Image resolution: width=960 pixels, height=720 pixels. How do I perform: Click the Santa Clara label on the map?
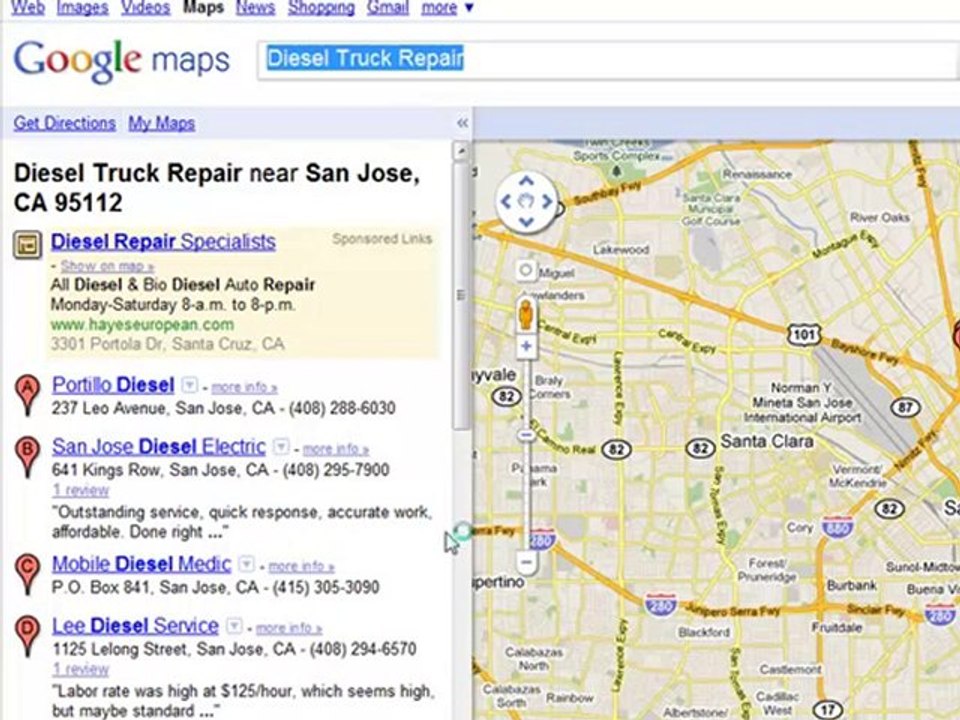click(x=767, y=441)
